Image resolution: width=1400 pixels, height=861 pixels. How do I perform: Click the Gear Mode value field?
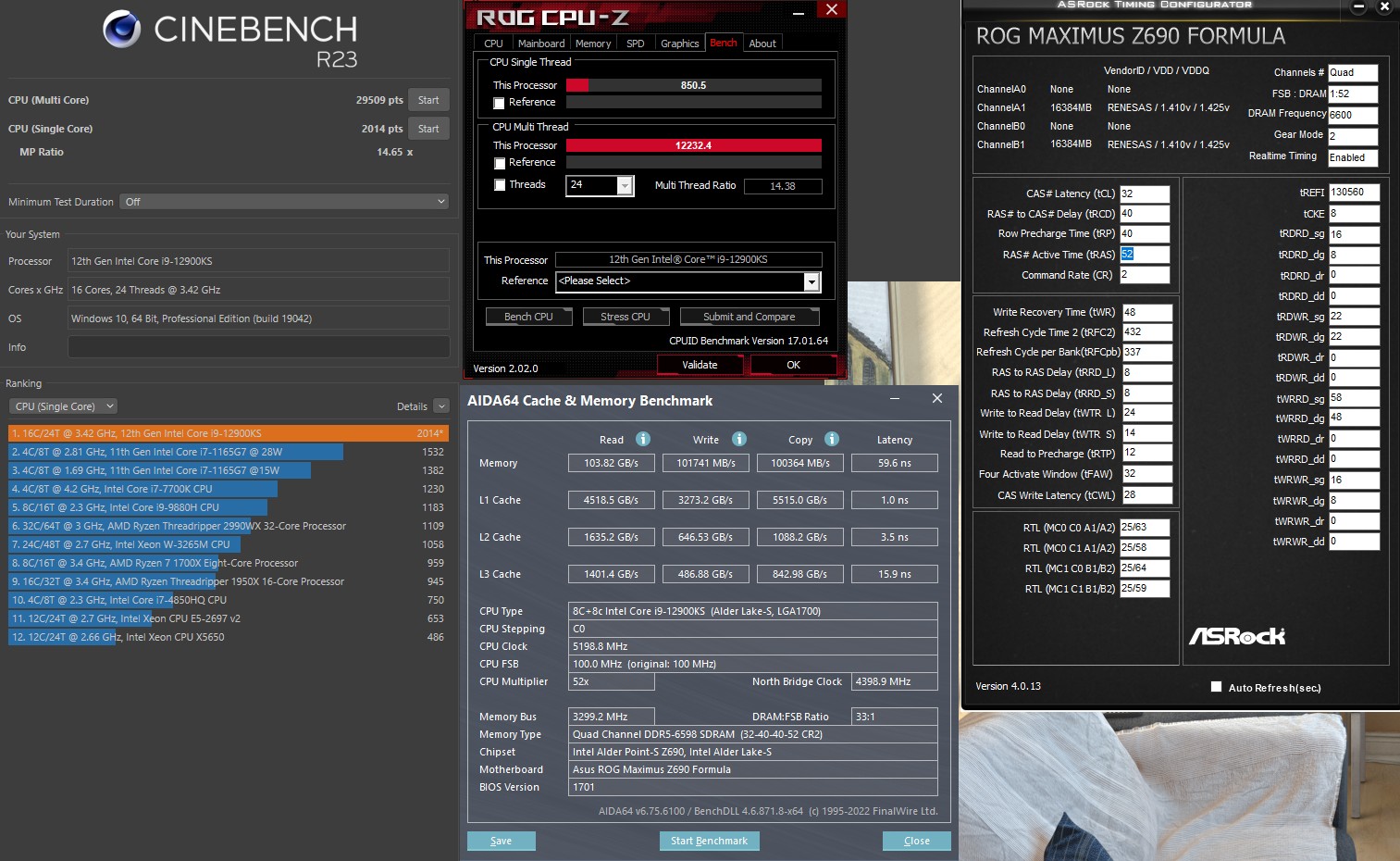1353,136
